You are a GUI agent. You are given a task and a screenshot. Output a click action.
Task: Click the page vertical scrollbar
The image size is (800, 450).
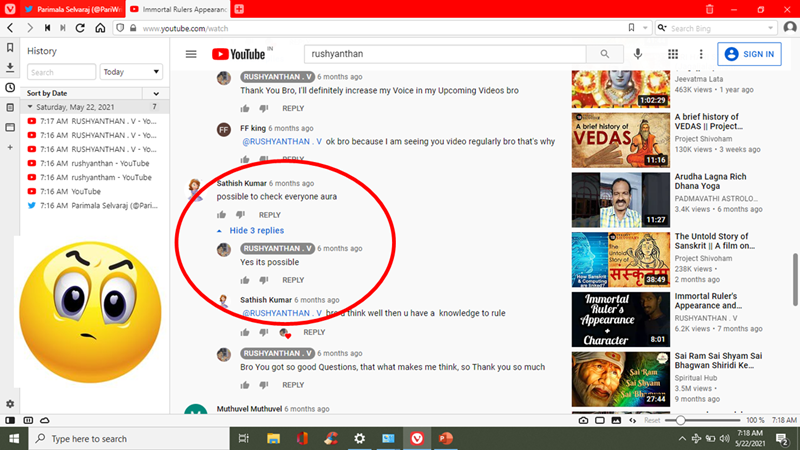[x=795, y=280]
